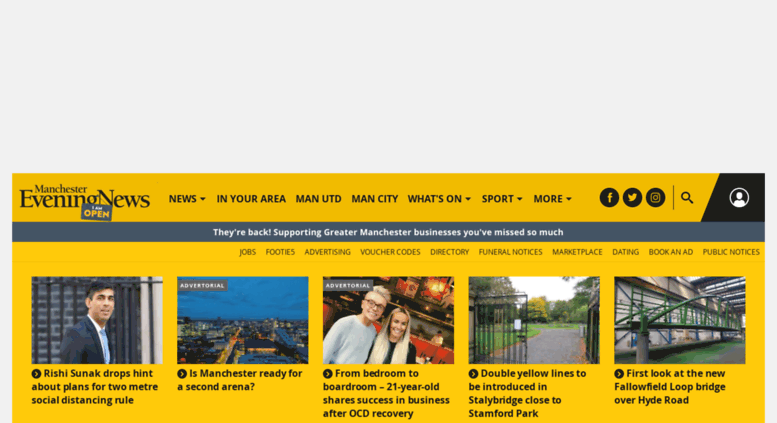Select In Your Area menu item
777x423 pixels.
coord(251,199)
